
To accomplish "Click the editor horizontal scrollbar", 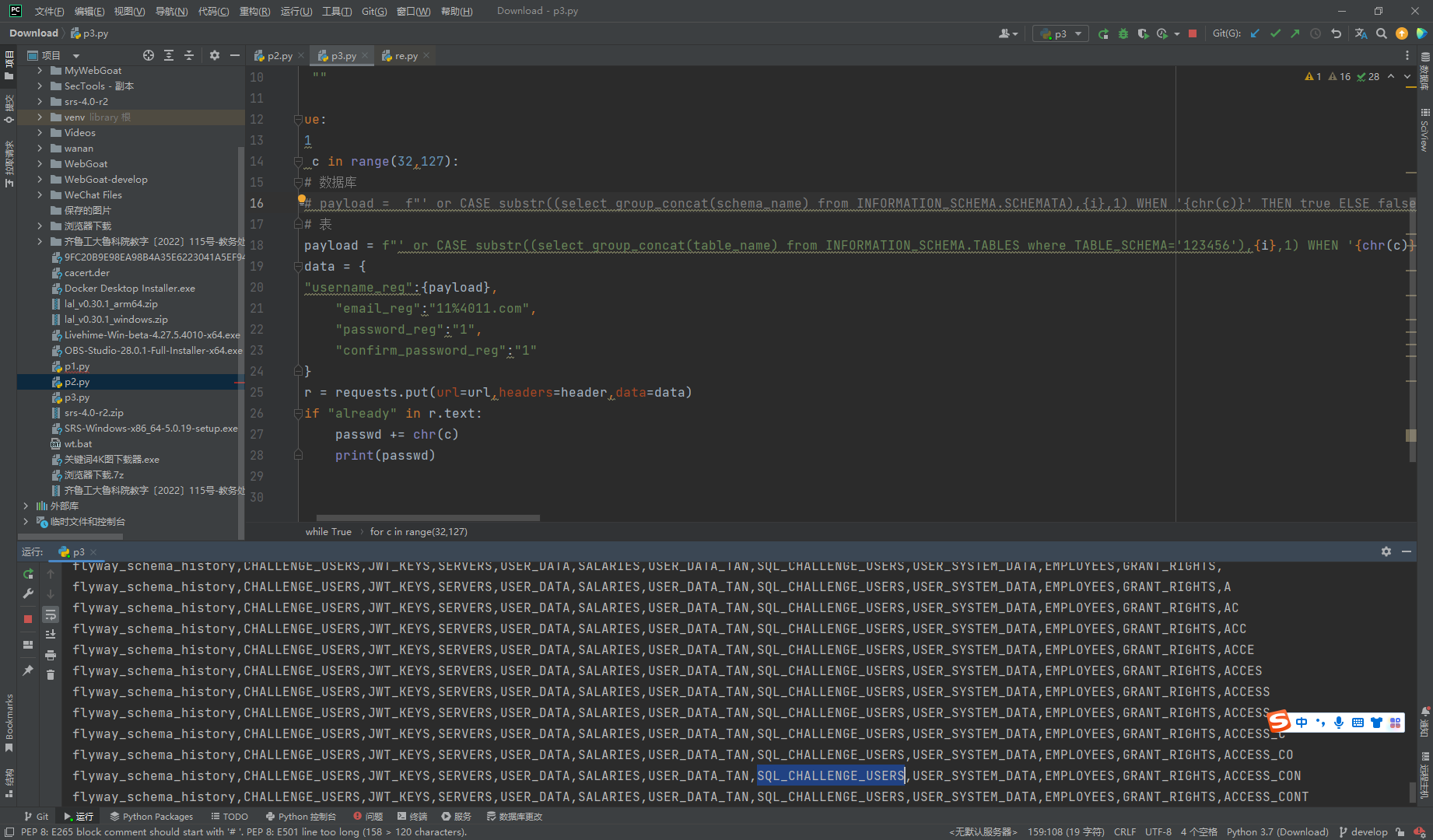I will [x=428, y=517].
